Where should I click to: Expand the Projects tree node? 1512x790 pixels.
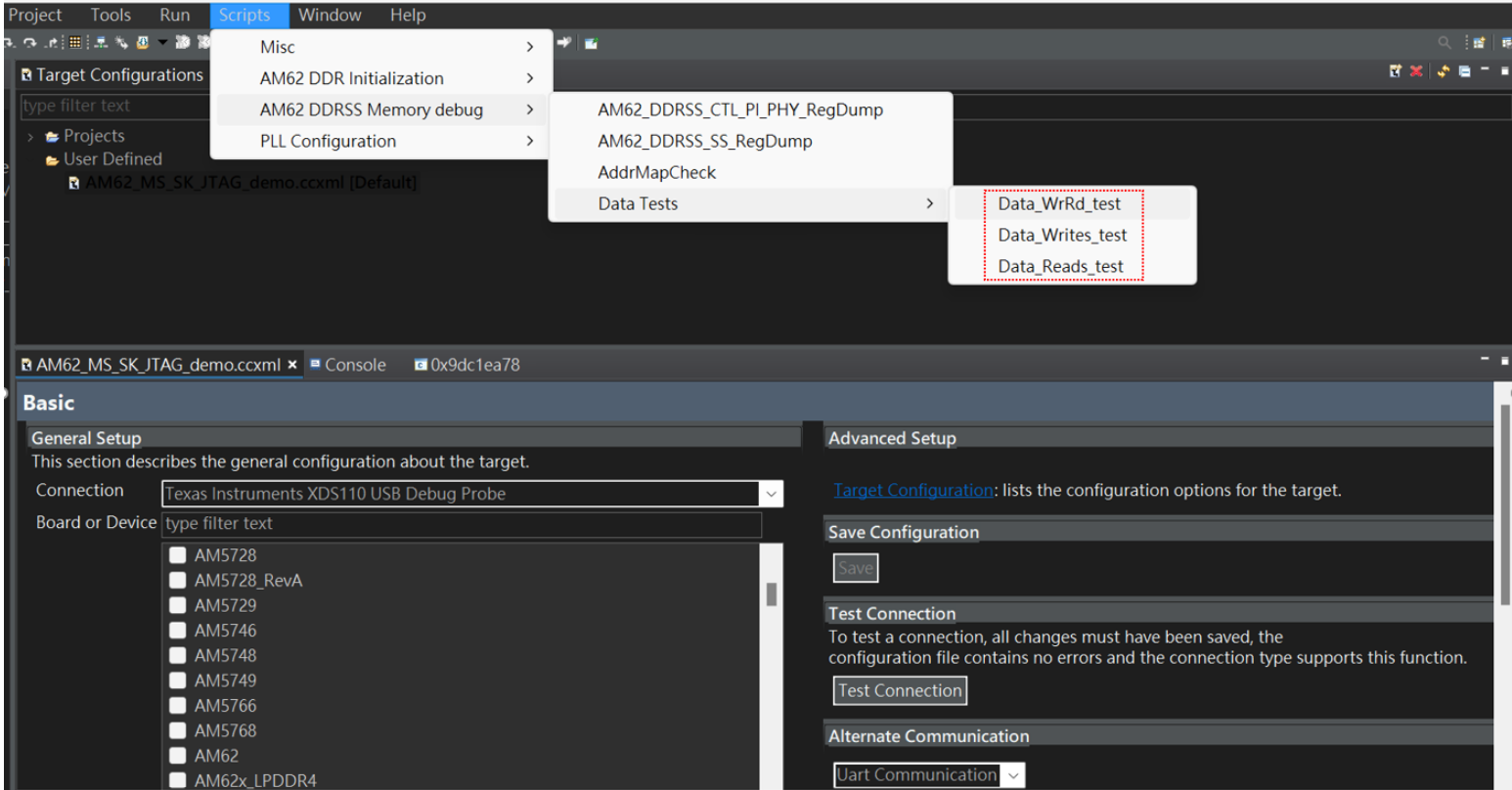click(30, 136)
